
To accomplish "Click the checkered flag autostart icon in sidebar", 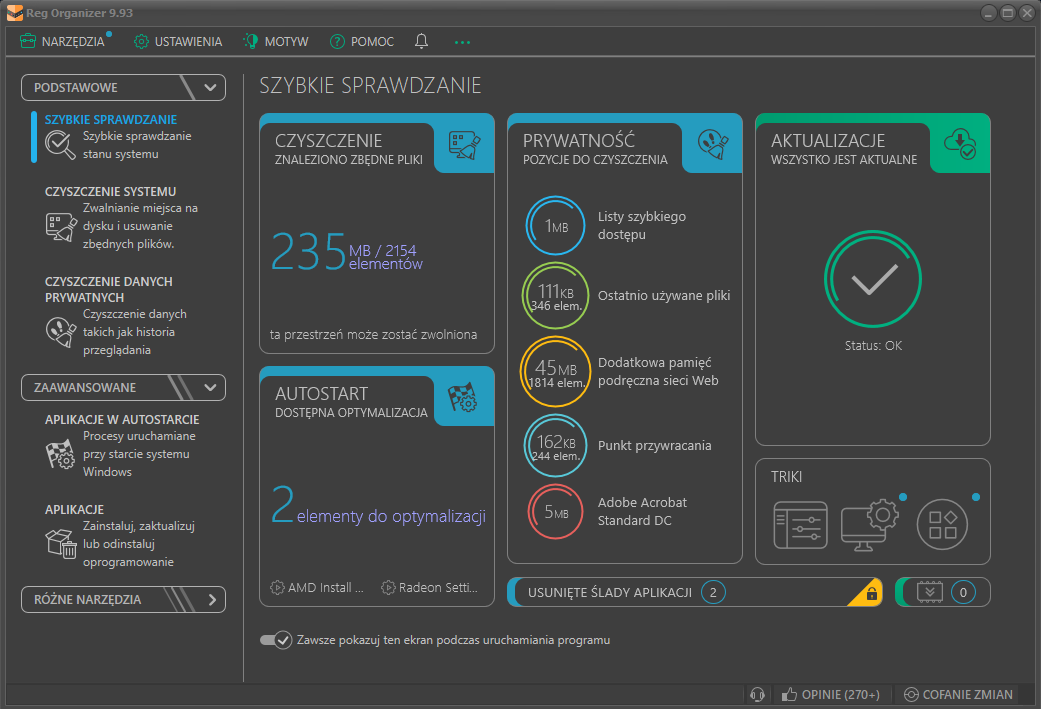I will tap(60, 455).
